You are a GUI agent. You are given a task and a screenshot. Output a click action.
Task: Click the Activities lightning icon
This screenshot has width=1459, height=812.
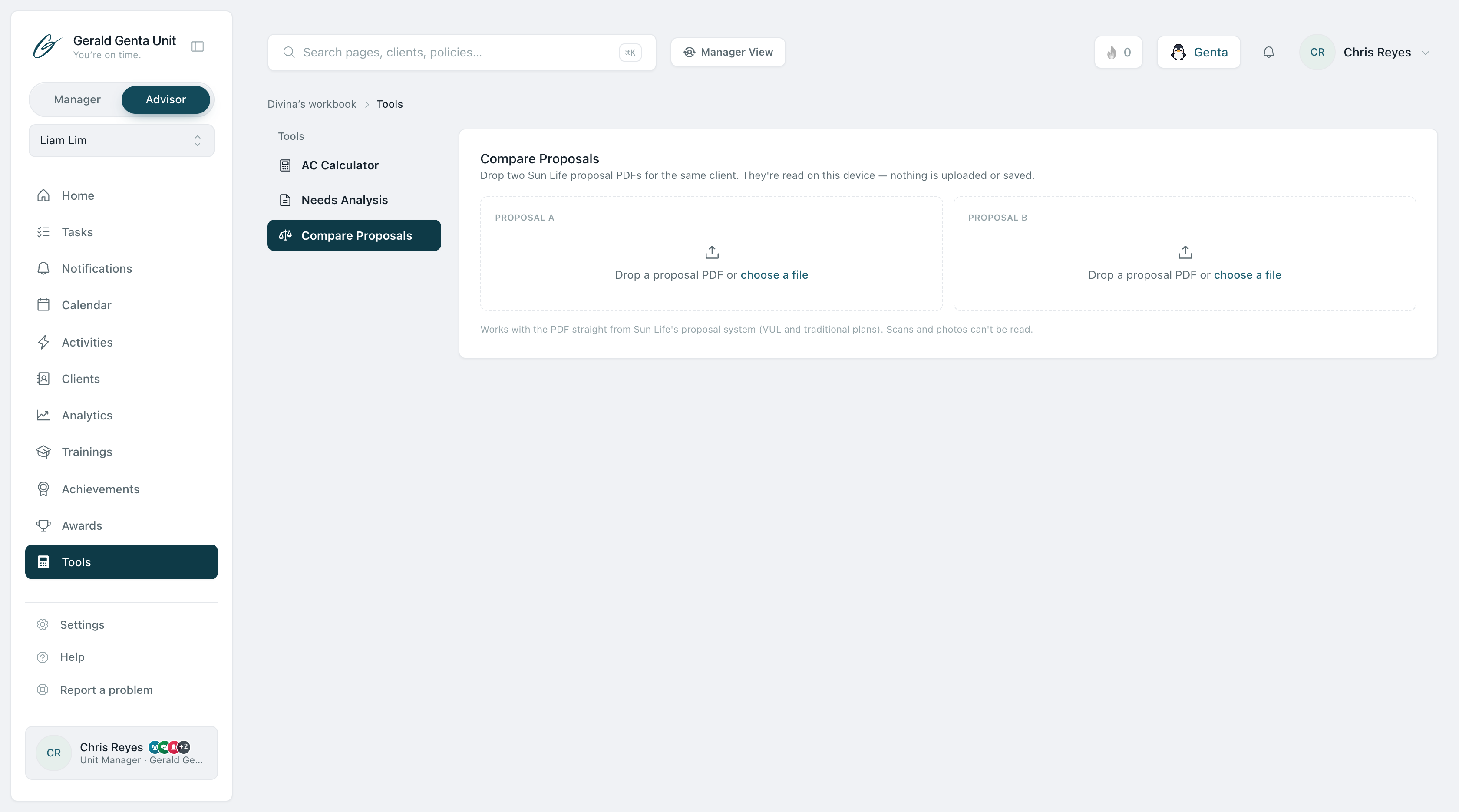coord(43,342)
